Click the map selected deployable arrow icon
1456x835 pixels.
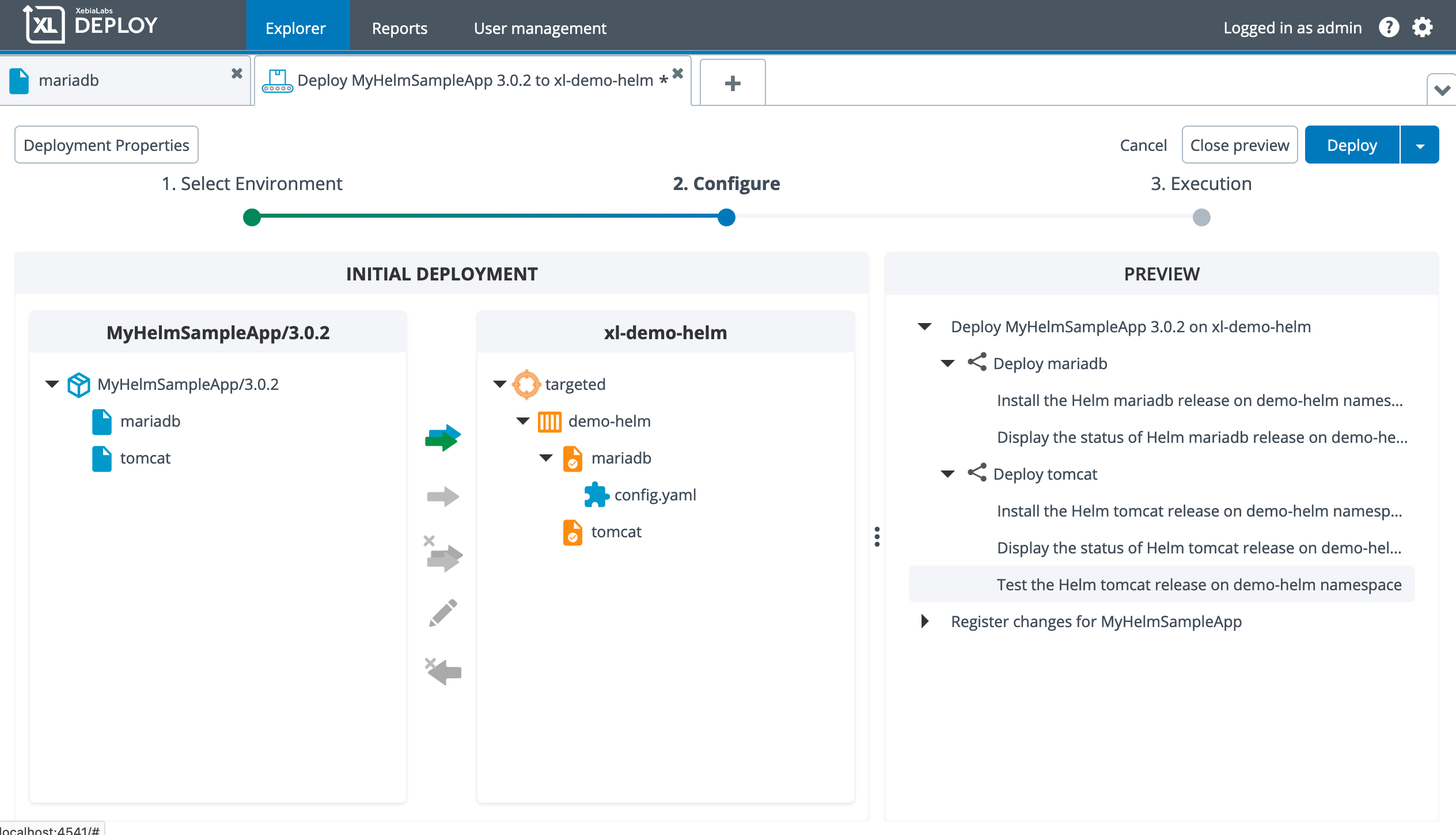click(x=442, y=496)
